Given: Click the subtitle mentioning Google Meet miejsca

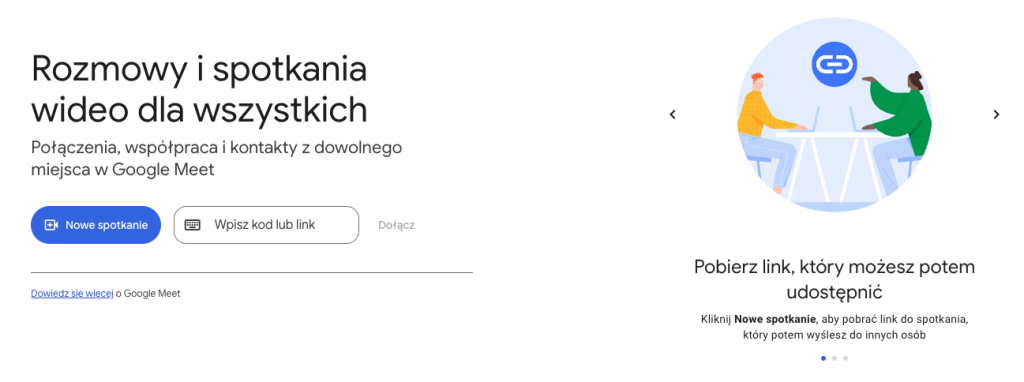Looking at the screenshot, I should [216, 159].
